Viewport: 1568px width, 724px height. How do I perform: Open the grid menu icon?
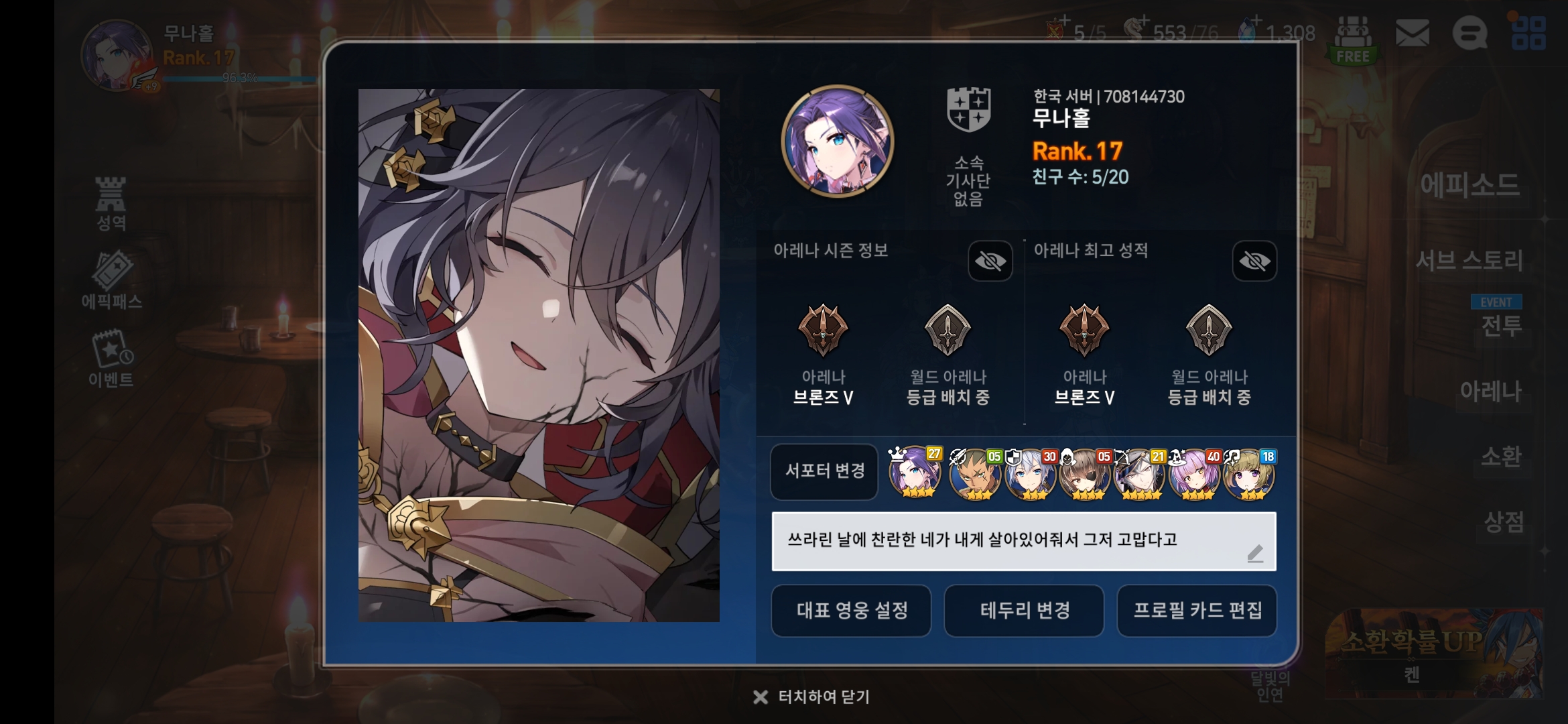[x=1528, y=33]
